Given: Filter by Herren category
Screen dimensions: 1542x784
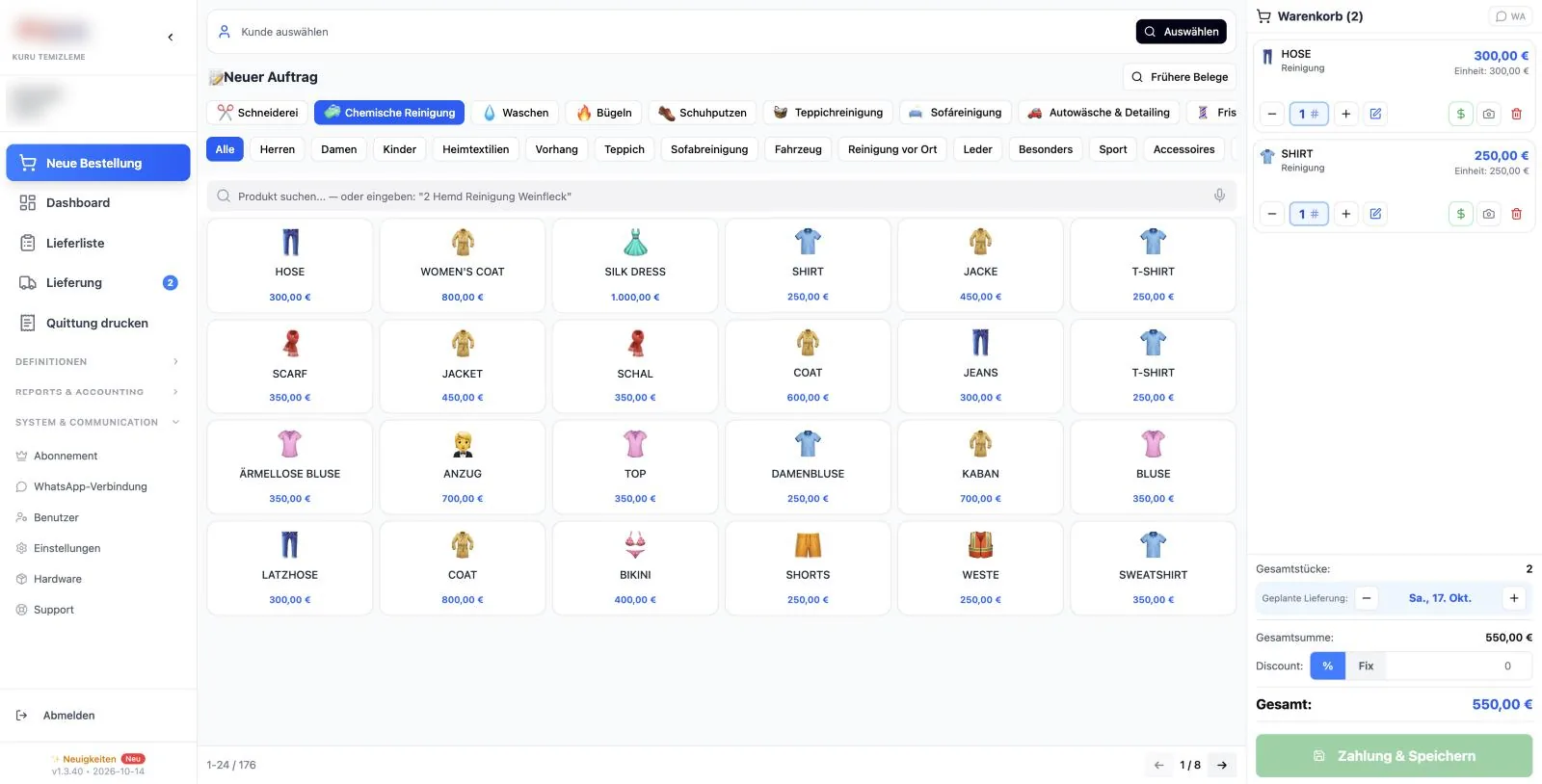Looking at the screenshot, I should pyautogui.click(x=278, y=149).
